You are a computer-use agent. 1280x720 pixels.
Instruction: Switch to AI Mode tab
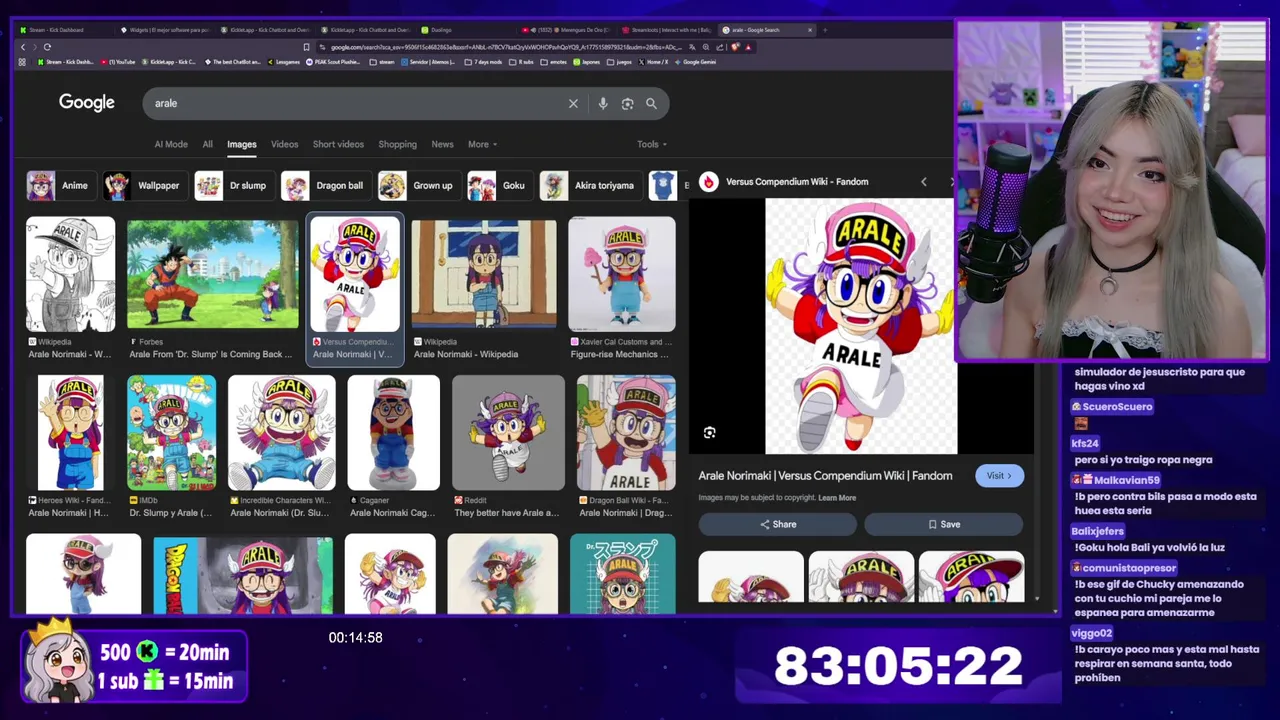click(171, 144)
